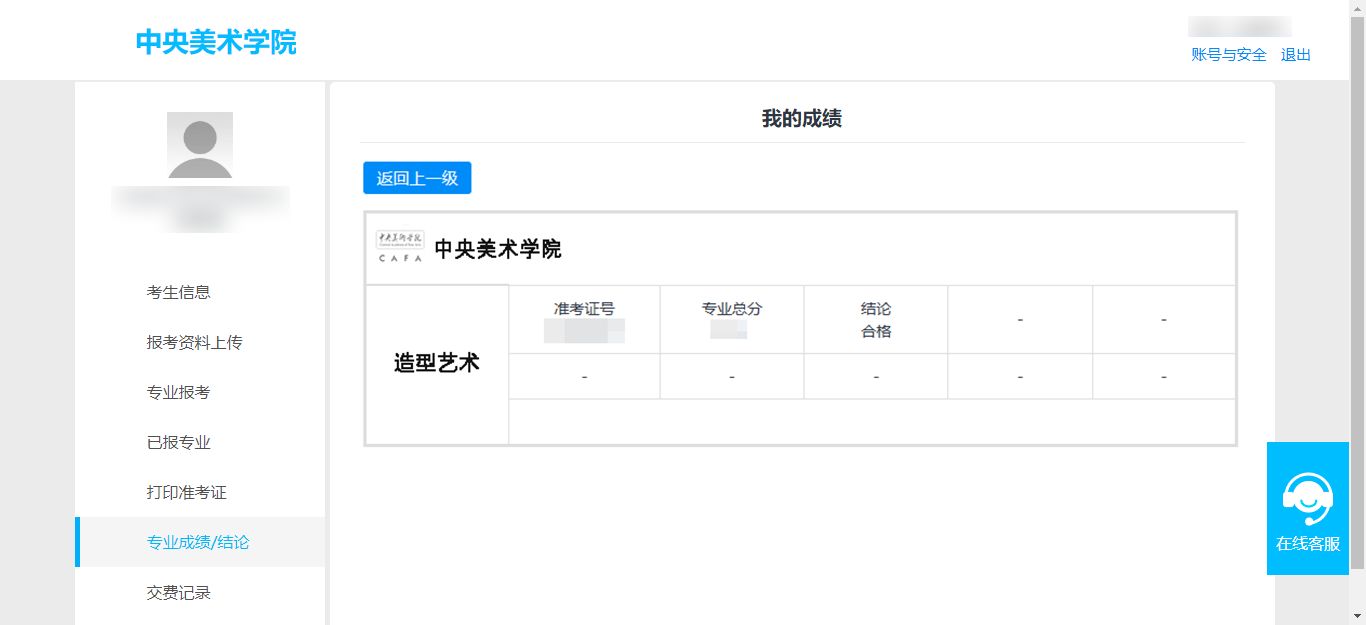The width and height of the screenshot is (1366, 625).
Task: Go to 报考资料上传 in sidebar
Action: (195, 342)
